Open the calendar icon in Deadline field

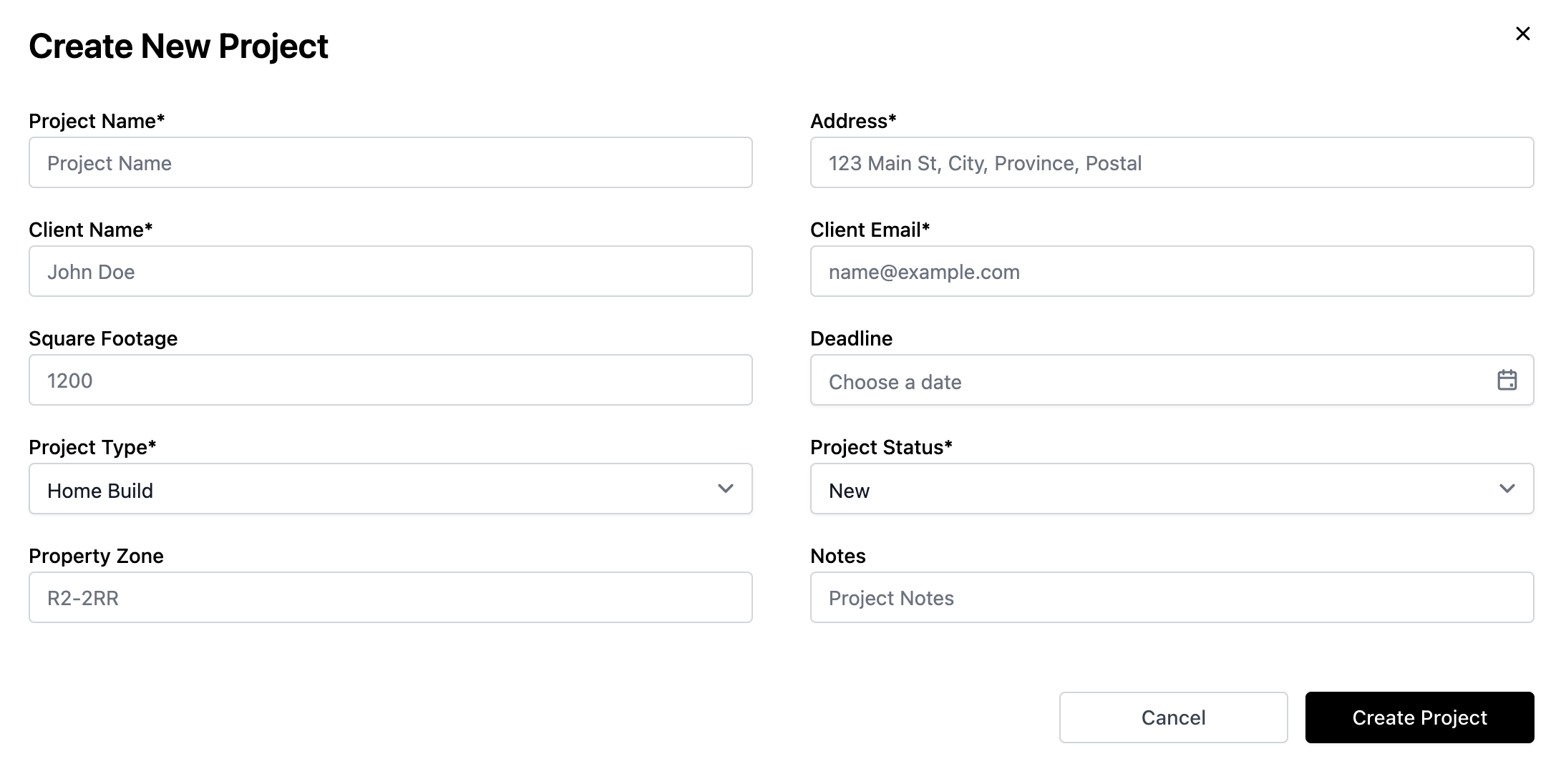tap(1507, 380)
